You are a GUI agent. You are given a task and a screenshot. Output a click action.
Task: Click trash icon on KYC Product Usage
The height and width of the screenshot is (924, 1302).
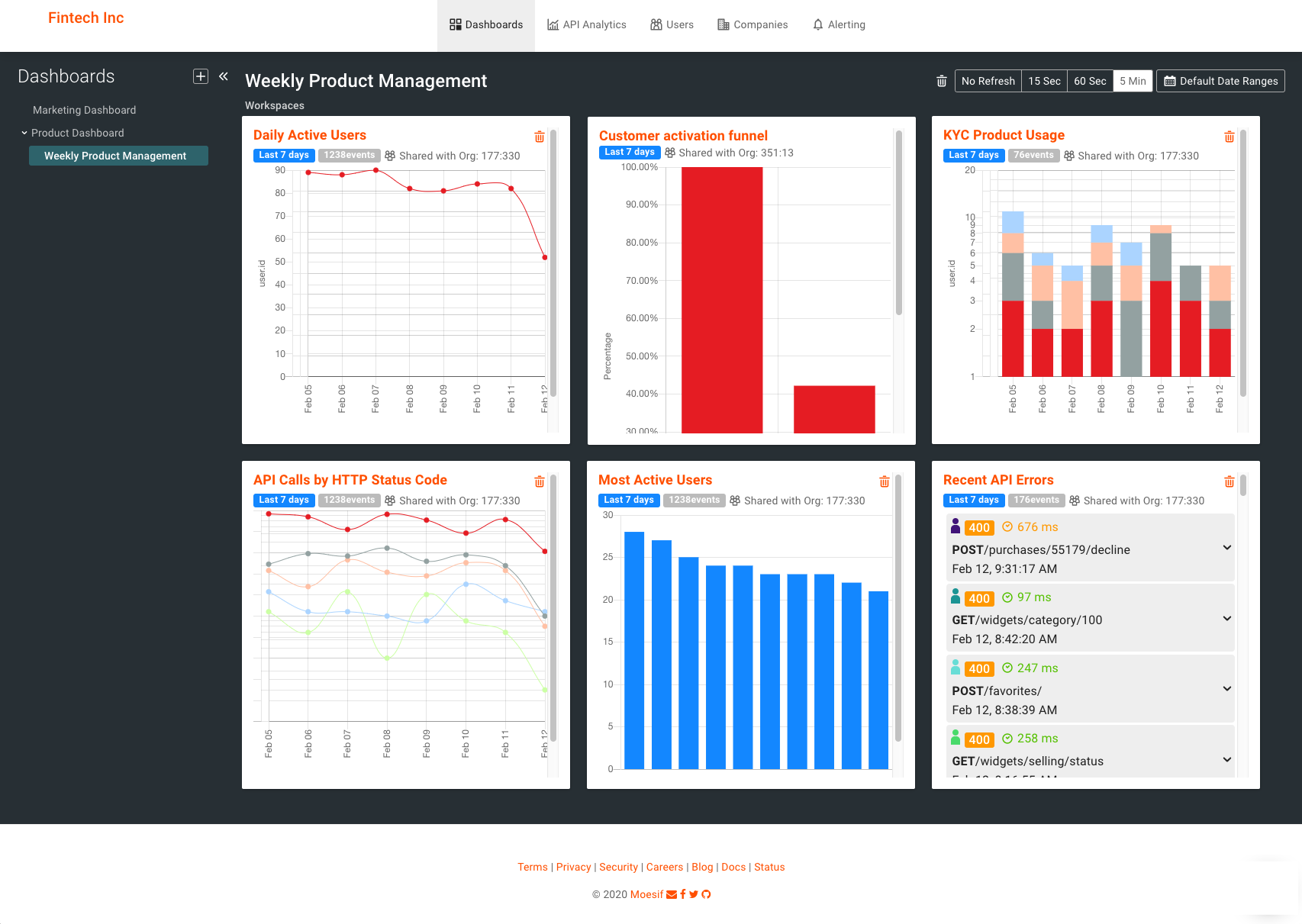pyautogui.click(x=1229, y=137)
